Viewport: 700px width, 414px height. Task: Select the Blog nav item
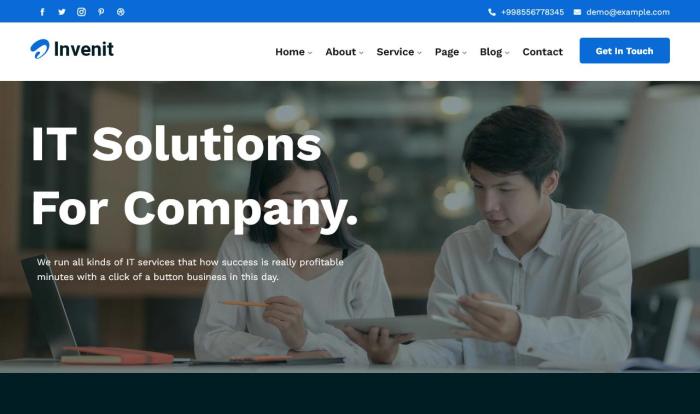pos(491,52)
